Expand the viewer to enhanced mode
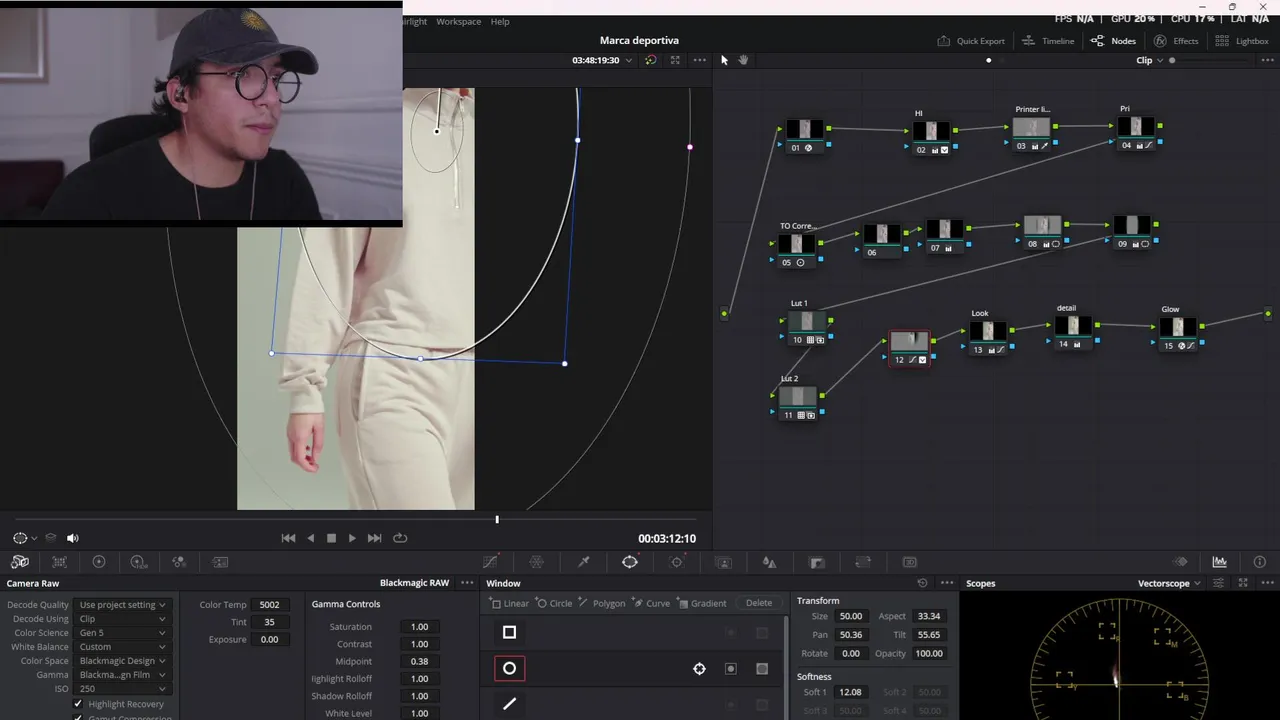The image size is (1280, 720). point(675,60)
